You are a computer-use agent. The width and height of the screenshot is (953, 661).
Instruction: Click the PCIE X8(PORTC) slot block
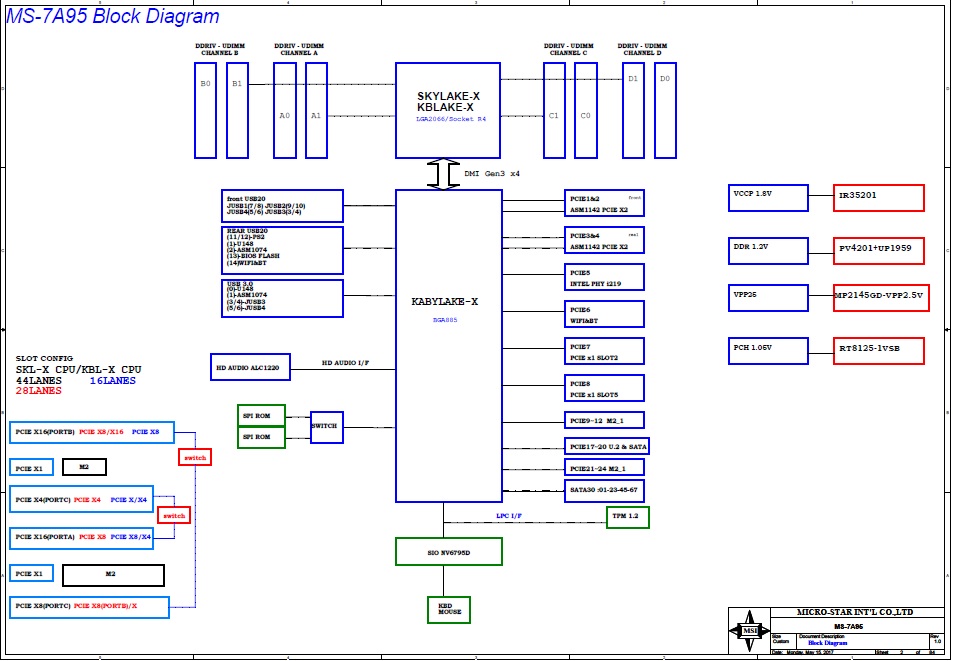coord(89,607)
